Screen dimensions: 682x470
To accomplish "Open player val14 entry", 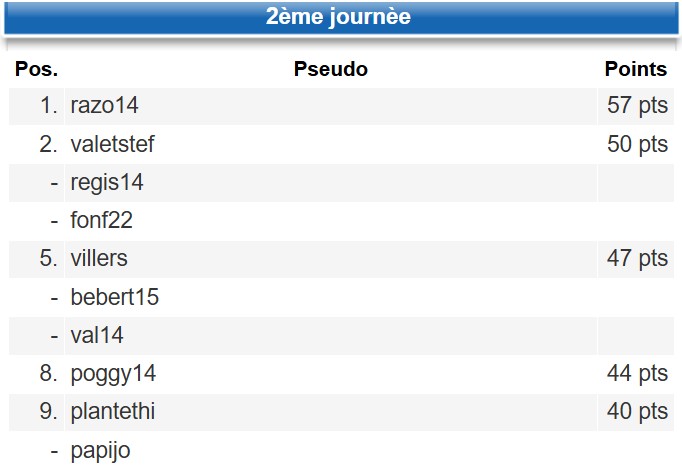I will pos(97,335).
